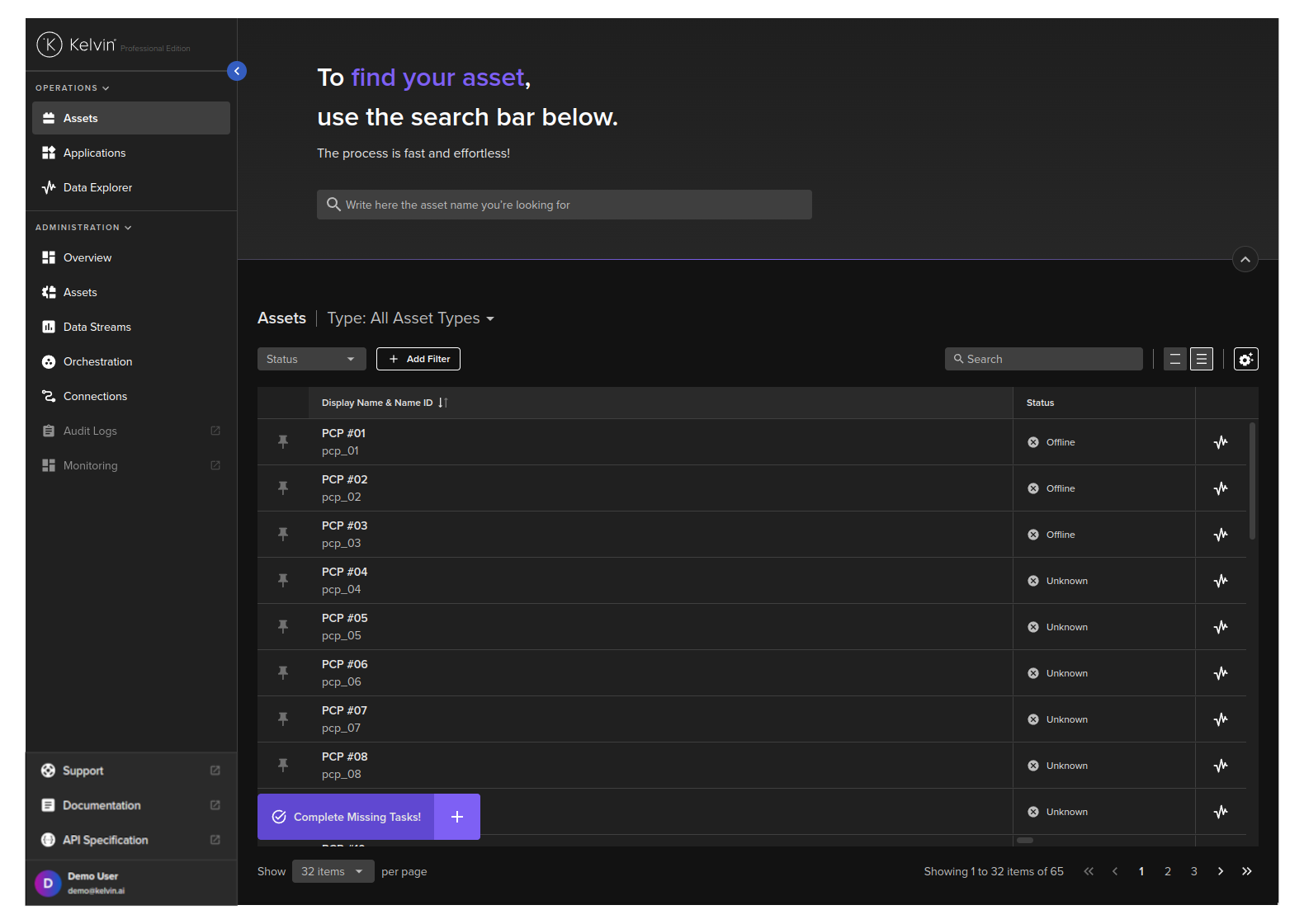Click the table settings gear icon

(x=1245, y=359)
